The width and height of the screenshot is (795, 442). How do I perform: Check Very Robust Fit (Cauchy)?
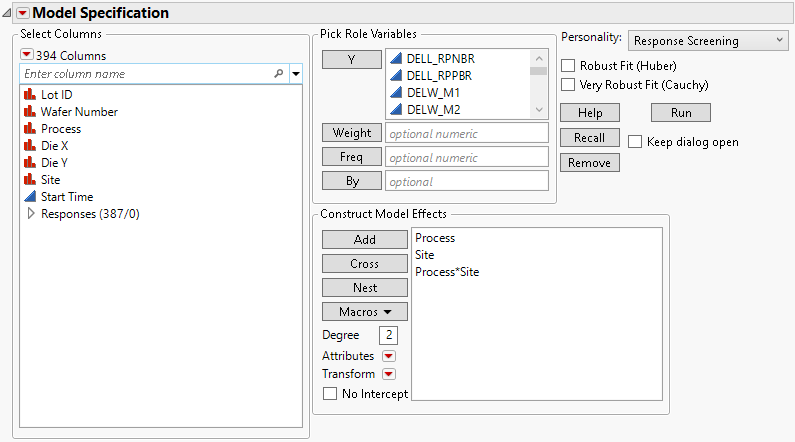coord(569,84)
